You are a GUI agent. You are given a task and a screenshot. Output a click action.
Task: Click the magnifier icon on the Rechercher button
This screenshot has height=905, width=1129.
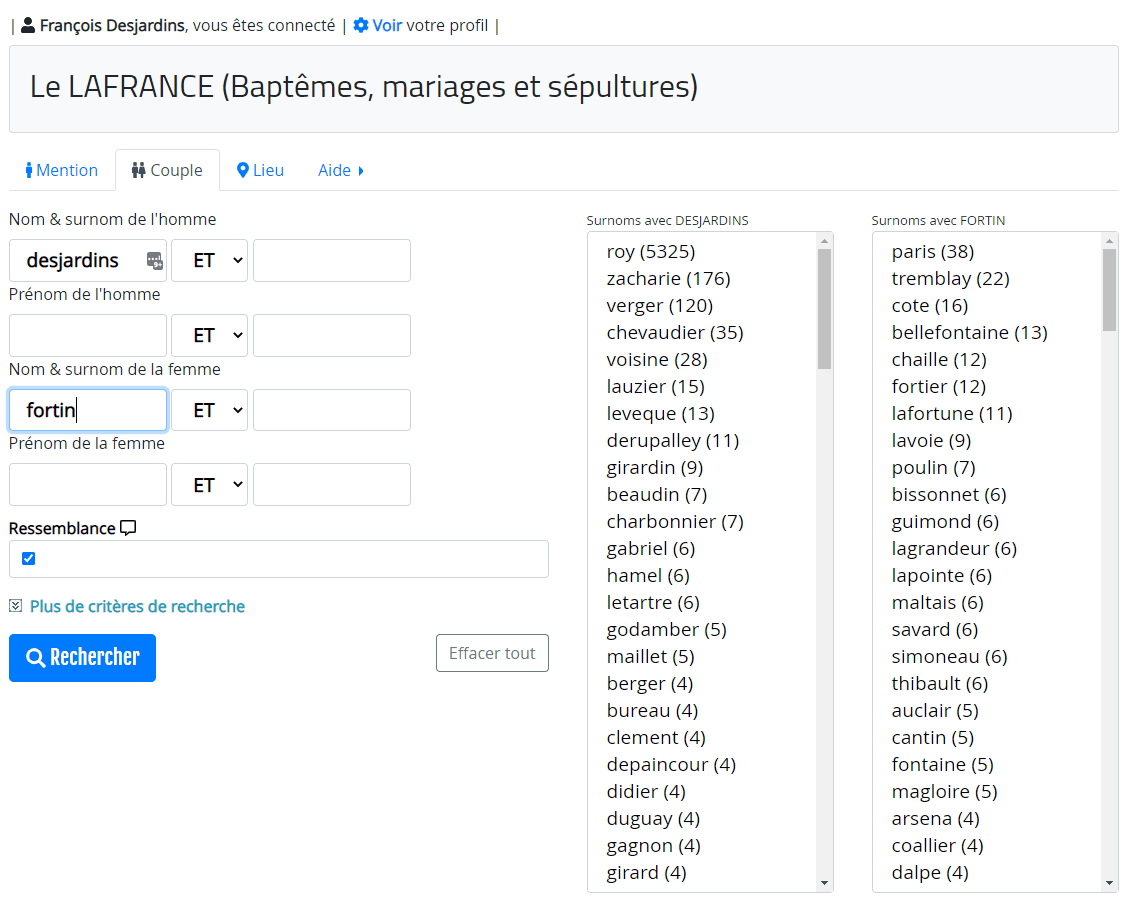35,658
